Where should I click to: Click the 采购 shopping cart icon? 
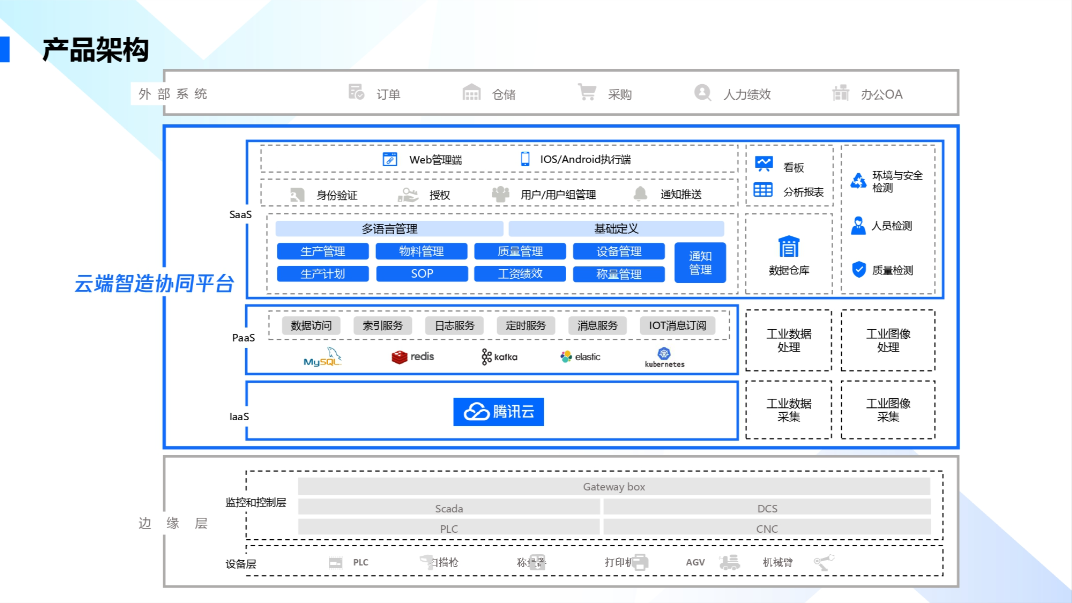click(587, 93)
